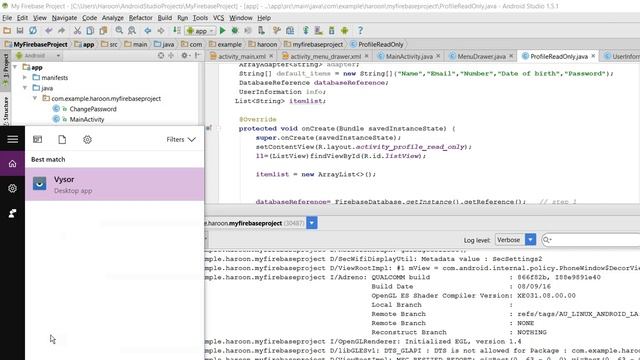Click the MyFirebaseProject breadcrumb
640x360 pixels.
(x=36, y=44)
